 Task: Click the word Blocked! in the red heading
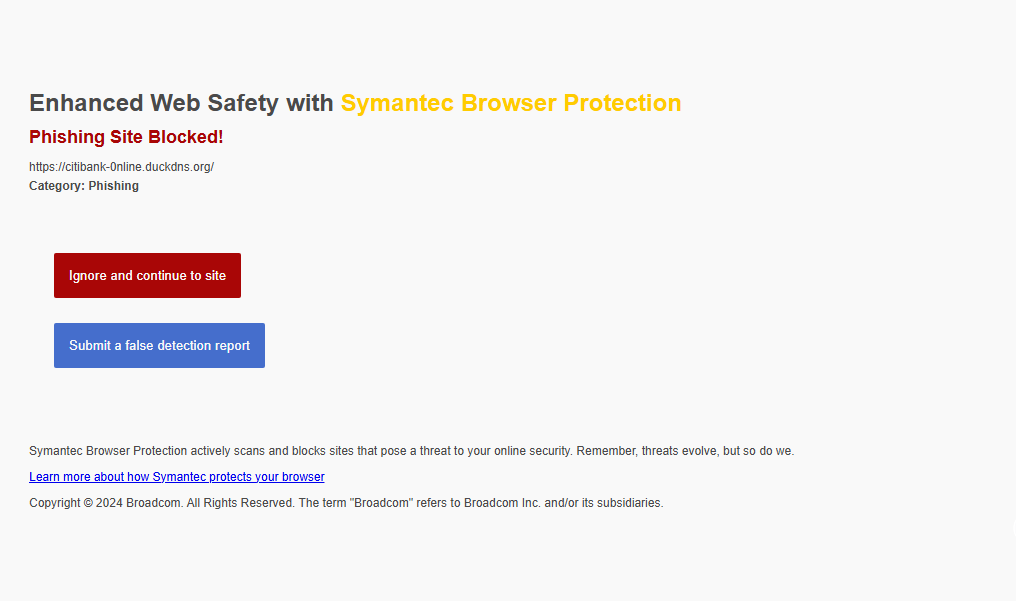tap(185, 137)
